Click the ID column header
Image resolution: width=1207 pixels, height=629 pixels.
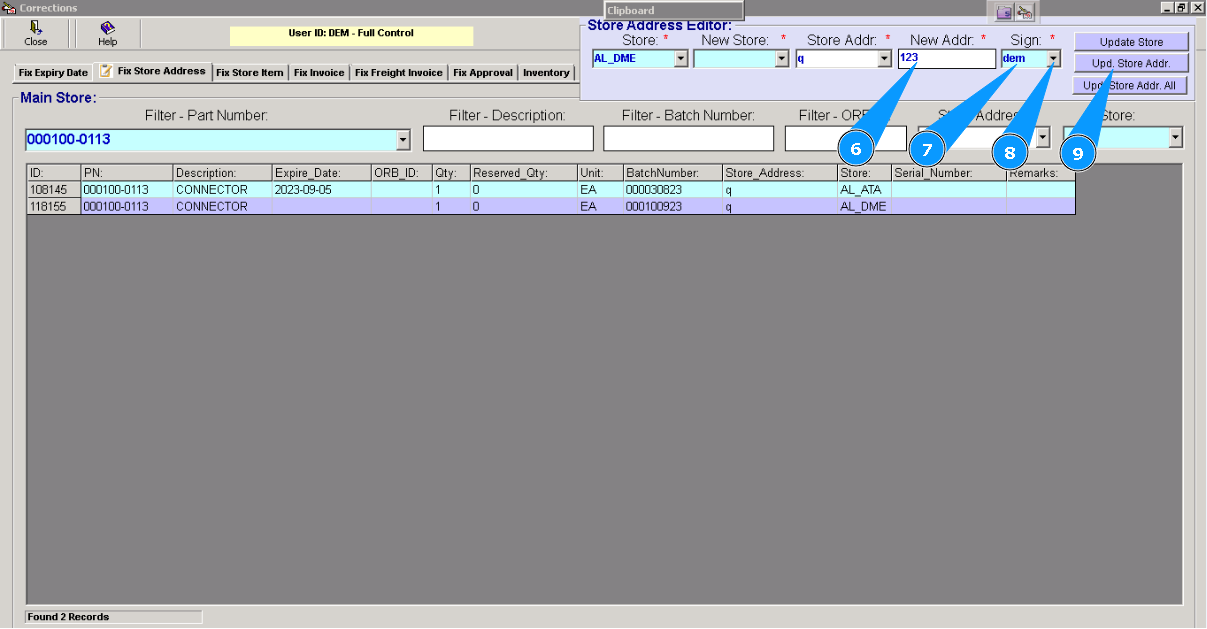point(54,173)
